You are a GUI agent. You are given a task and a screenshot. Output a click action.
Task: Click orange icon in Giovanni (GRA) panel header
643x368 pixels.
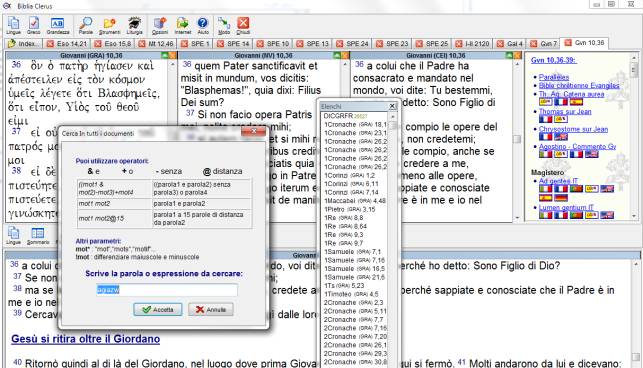click(x=172, y=55)
